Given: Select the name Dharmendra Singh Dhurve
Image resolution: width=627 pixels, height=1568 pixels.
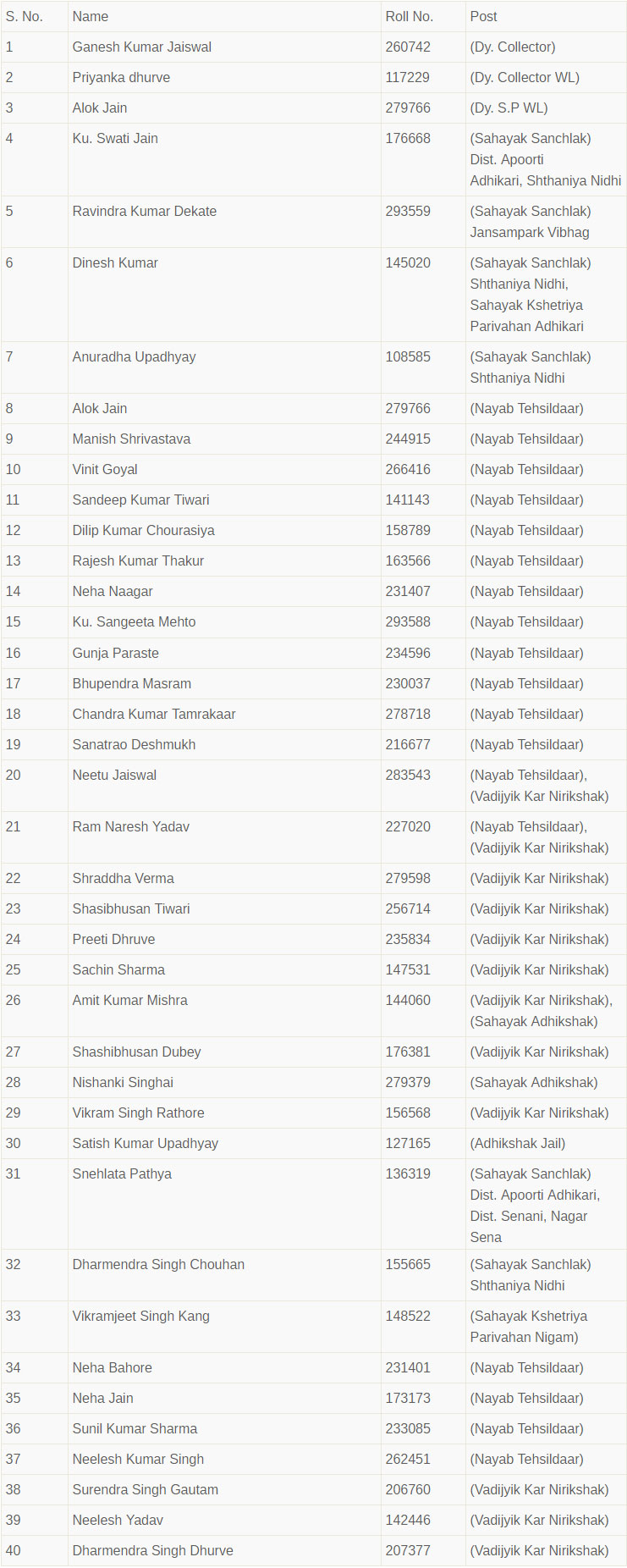Looking at the screenshot, I should point(153,1550).
